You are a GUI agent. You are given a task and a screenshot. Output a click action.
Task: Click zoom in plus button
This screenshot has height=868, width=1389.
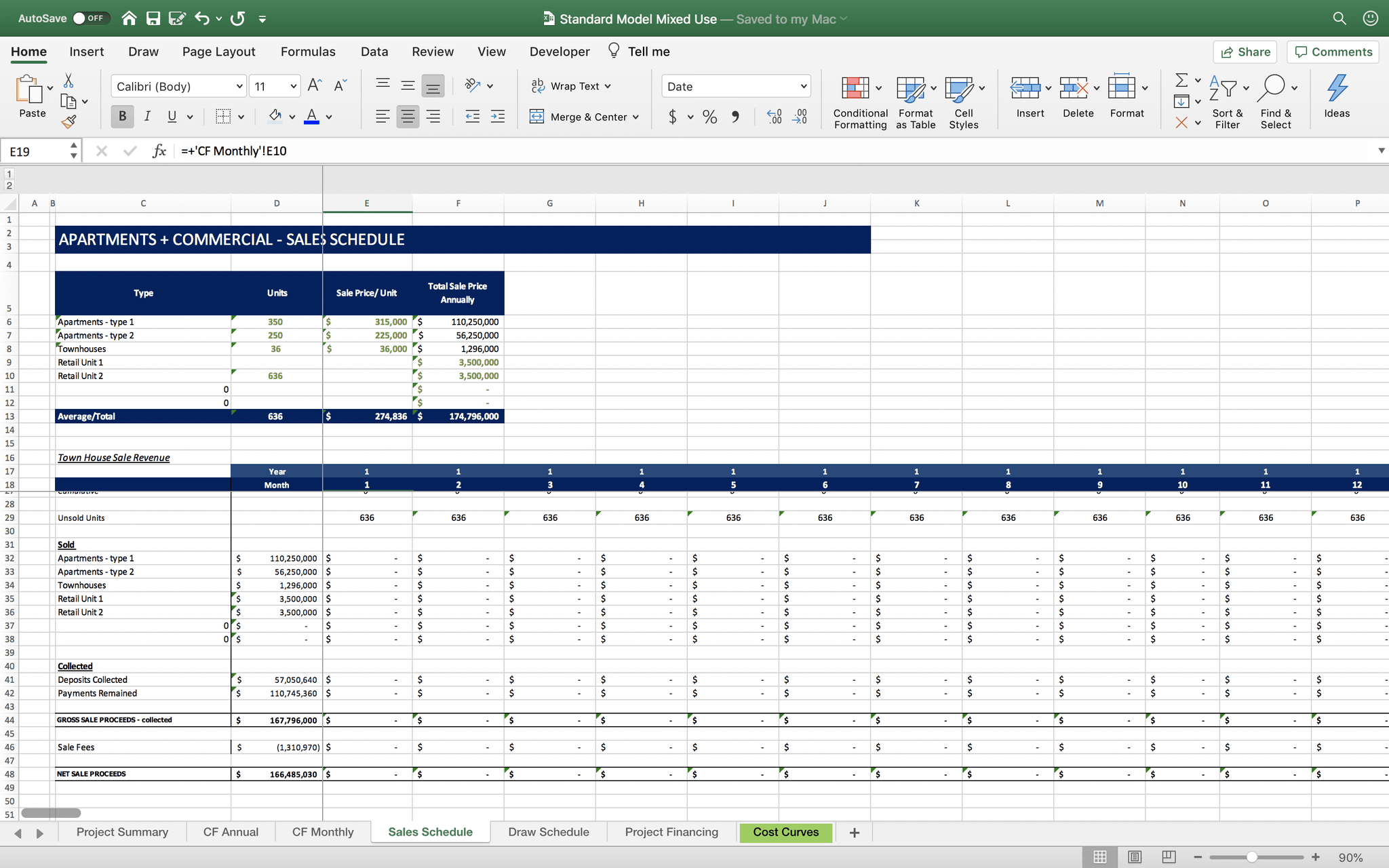point(1316,857)
